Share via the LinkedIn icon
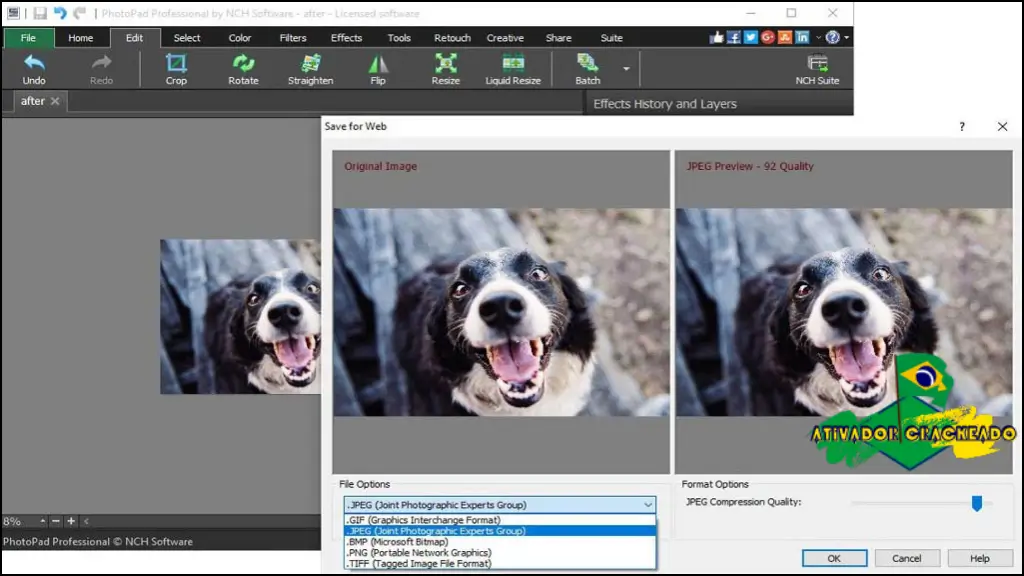 click(x=802, y=37)
